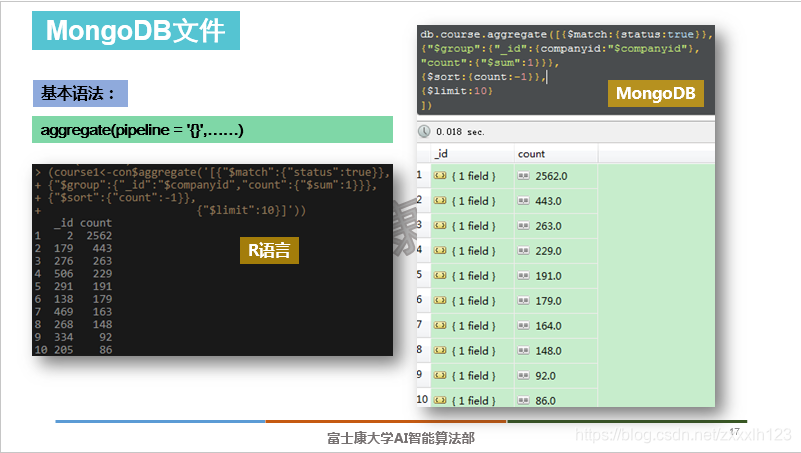Click the db.course.aggregate query line

pos(566,34)
